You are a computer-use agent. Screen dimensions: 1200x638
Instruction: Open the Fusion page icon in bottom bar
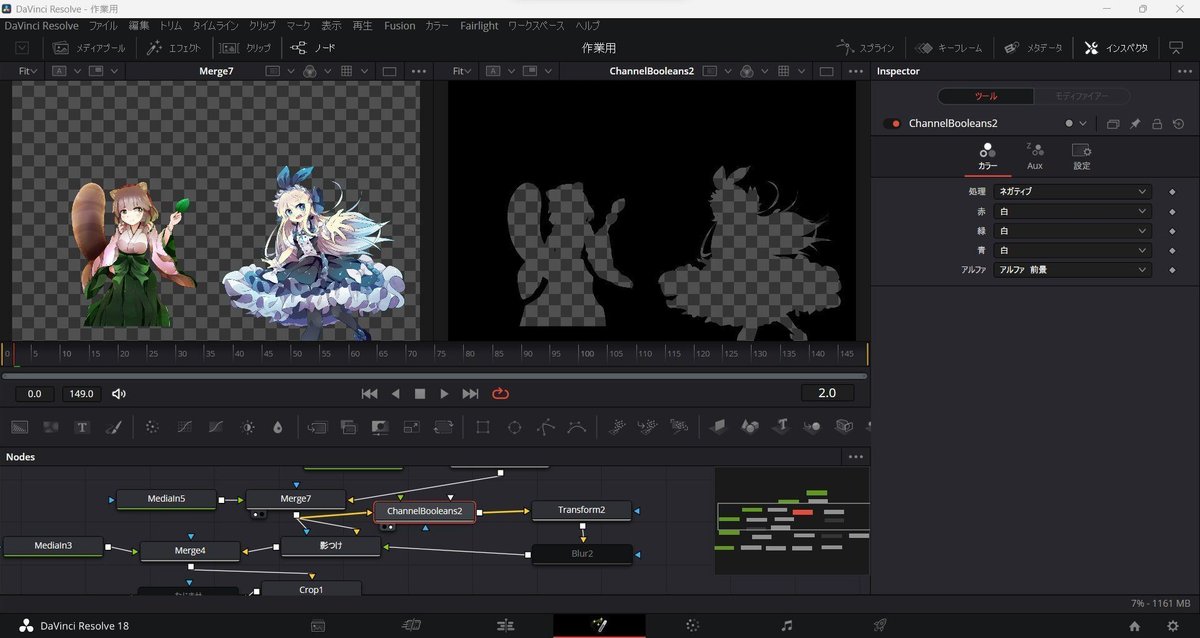coord(599,625)
